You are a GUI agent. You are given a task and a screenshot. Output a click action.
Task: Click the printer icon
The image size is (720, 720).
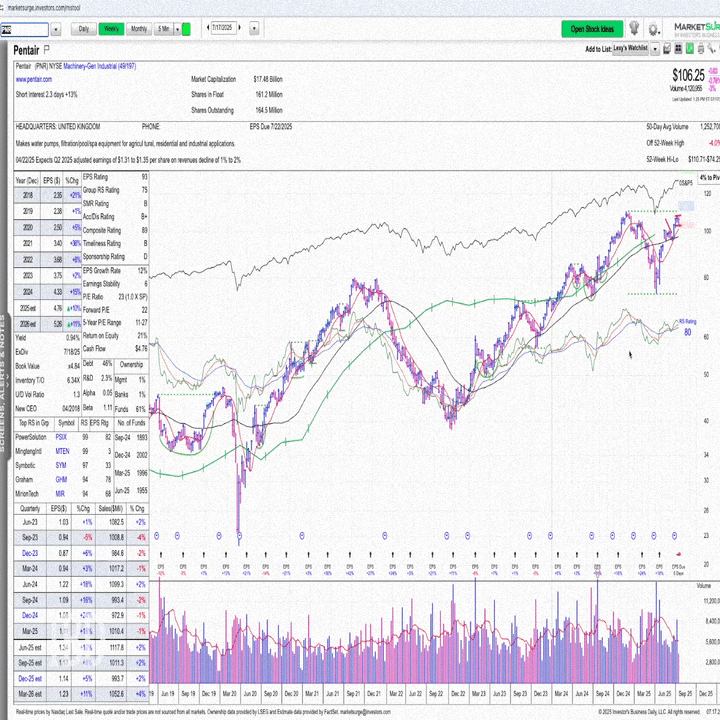point(701,49)
